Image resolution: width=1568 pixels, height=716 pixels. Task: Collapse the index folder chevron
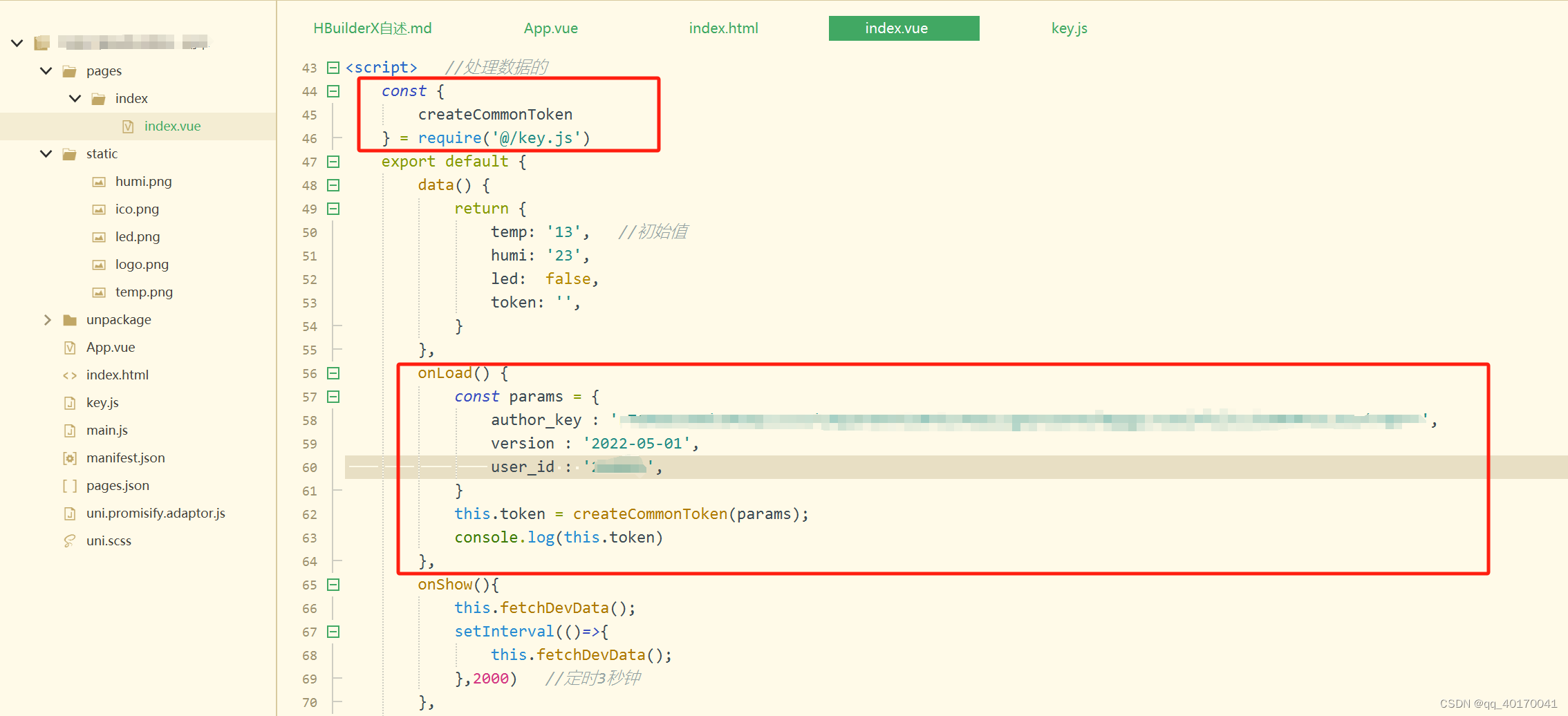coord(75,98)
